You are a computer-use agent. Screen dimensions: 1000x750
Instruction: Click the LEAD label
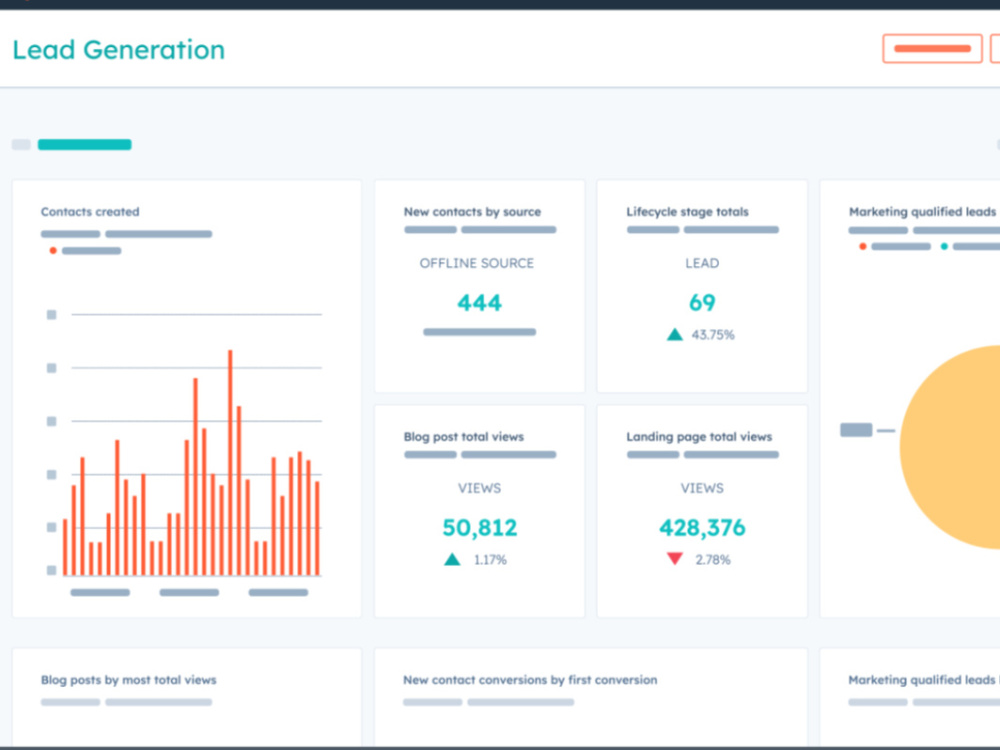pyautogui.click(x=702, y=263)
